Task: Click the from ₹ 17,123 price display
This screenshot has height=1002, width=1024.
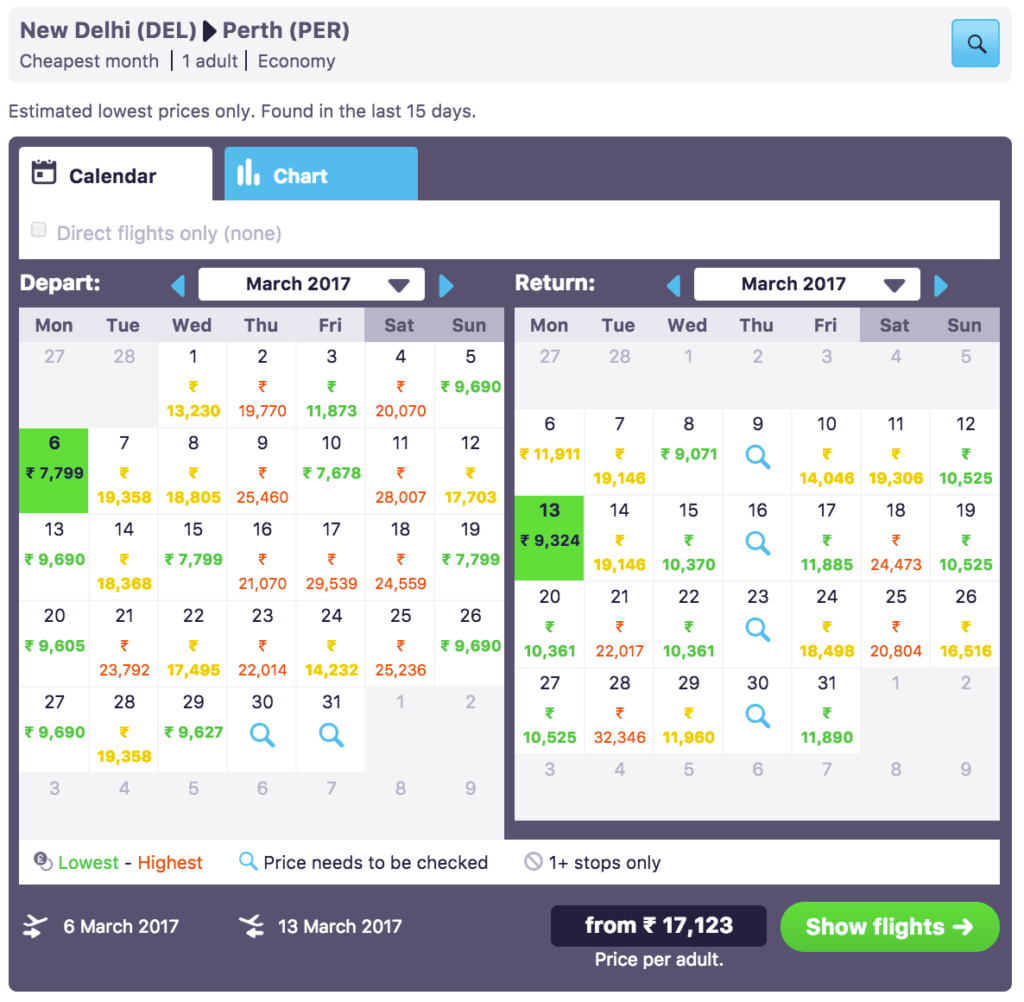Action: coord(657,926)
